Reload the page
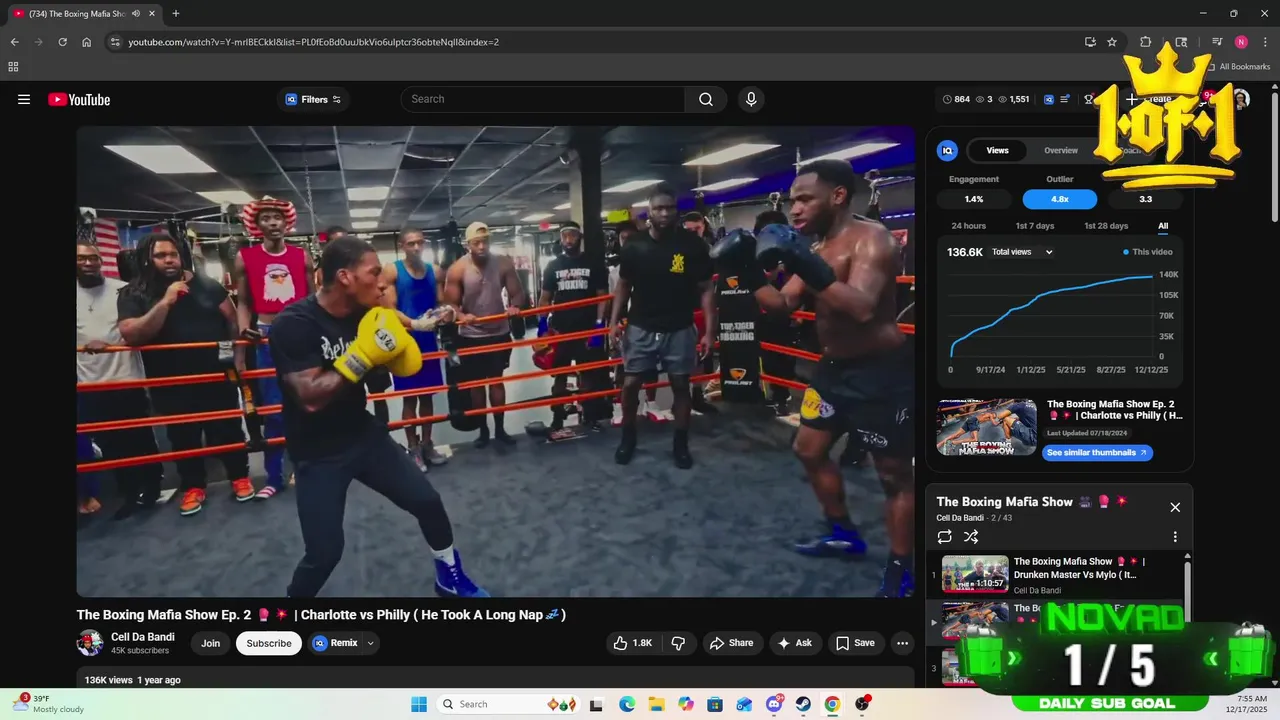1280x720 pixels. (62, 42)
